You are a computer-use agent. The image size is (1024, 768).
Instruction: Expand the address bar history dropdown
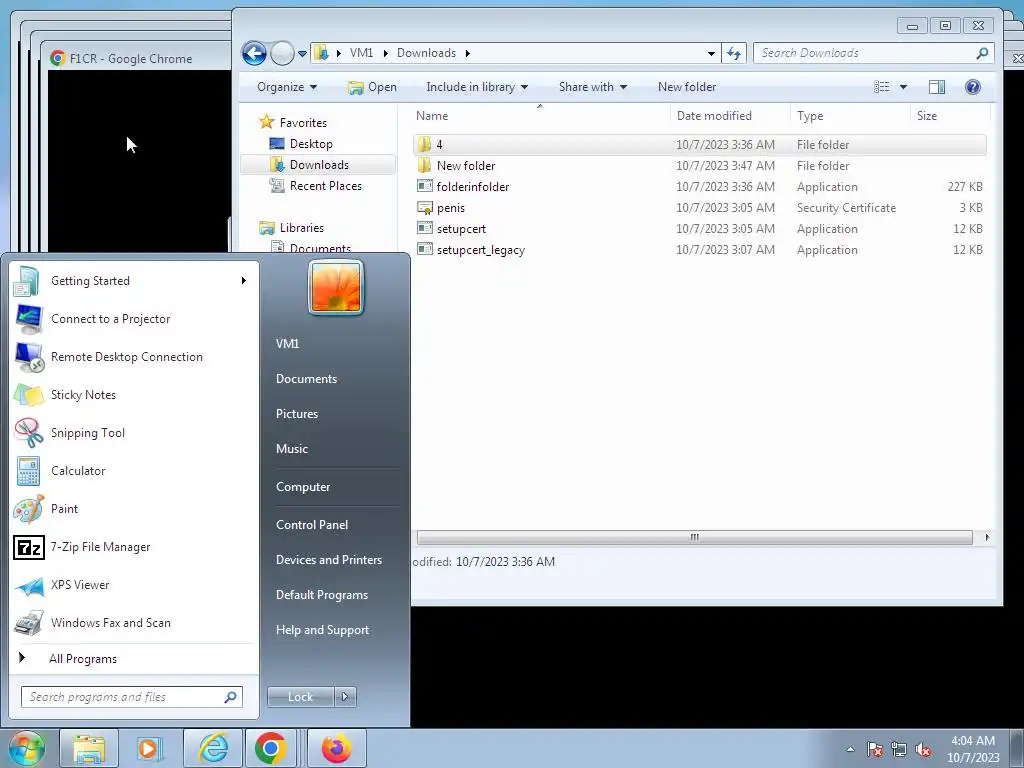711,54
